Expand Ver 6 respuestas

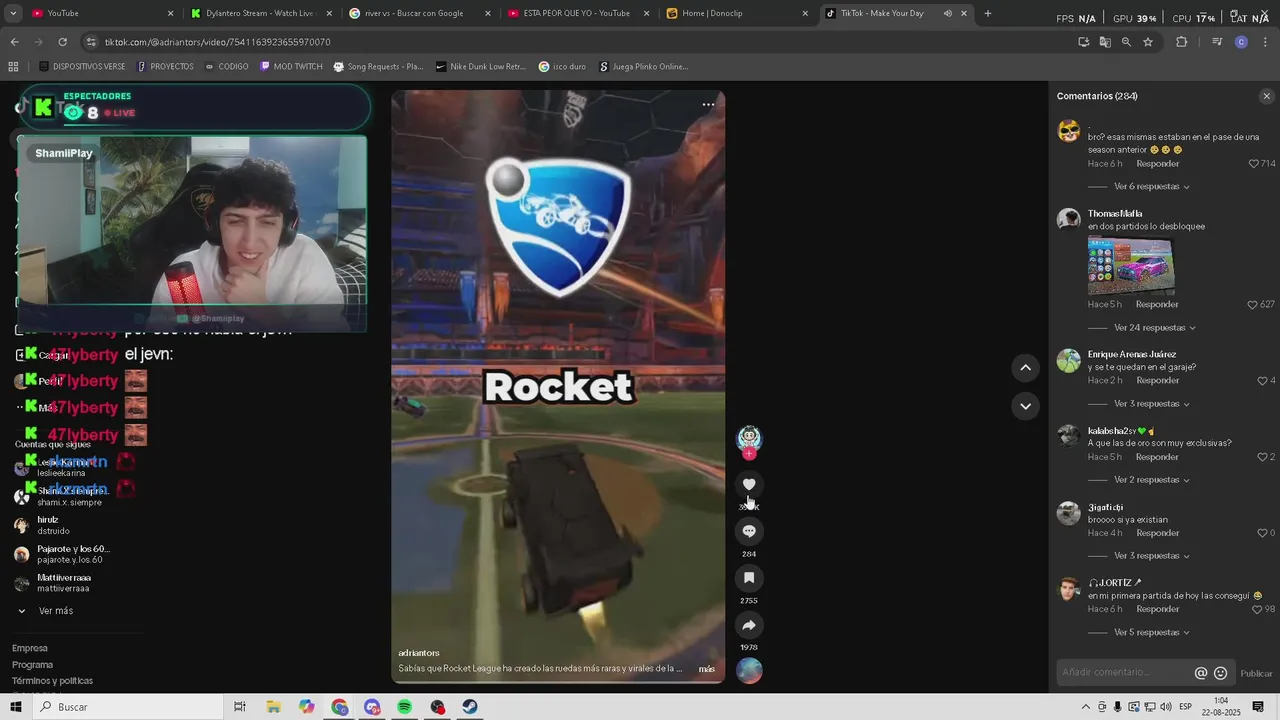[1151, 187]
